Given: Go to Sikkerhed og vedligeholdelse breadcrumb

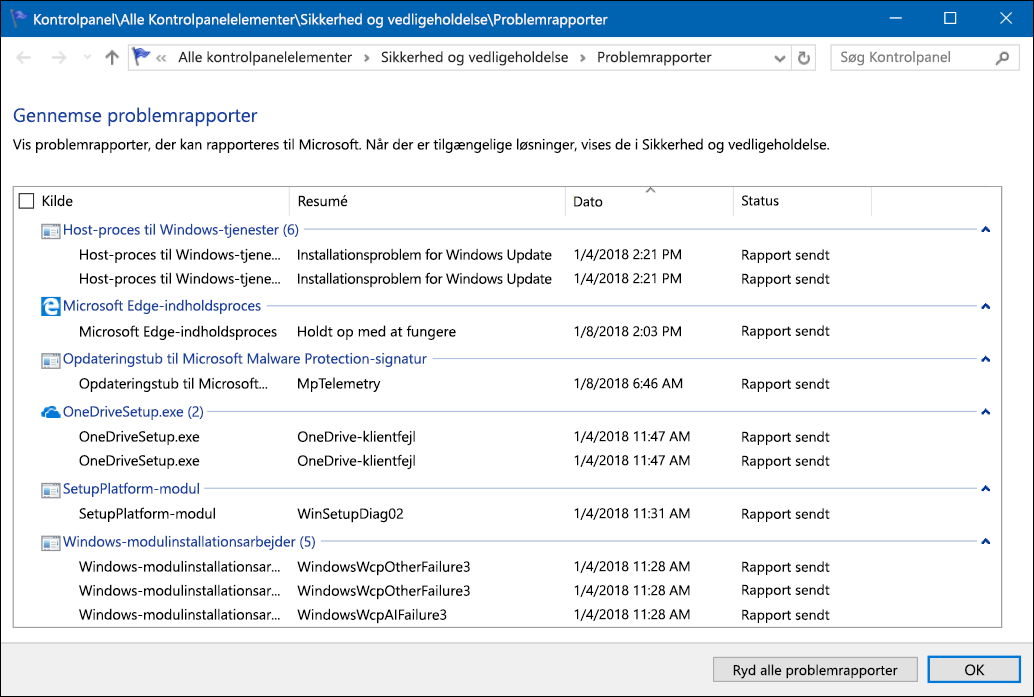Looking at the screenshot, I should [x=474, y=57].
